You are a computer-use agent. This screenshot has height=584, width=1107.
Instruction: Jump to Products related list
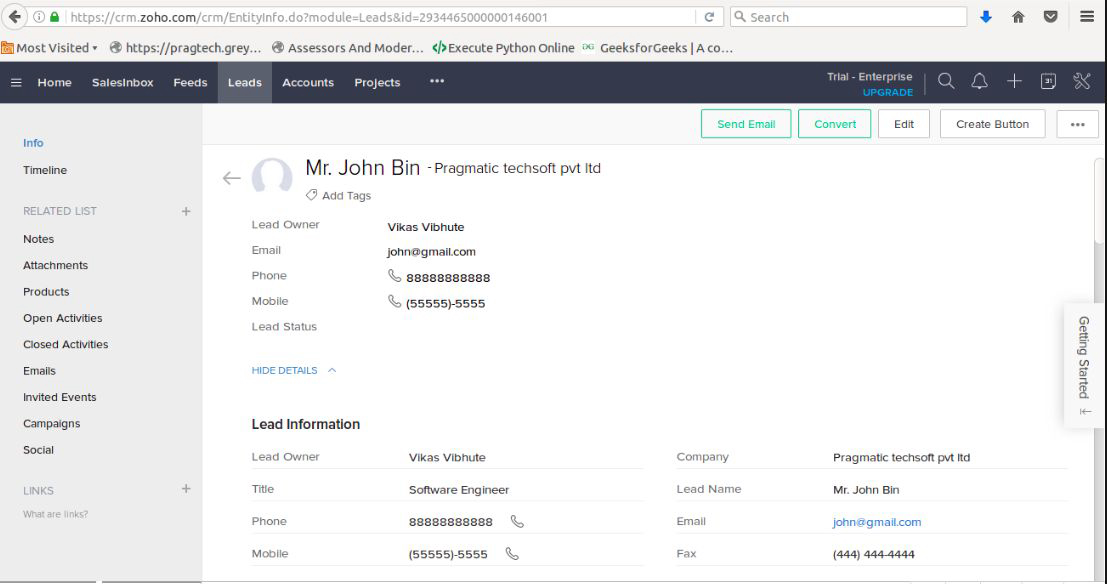coord(46,292)
